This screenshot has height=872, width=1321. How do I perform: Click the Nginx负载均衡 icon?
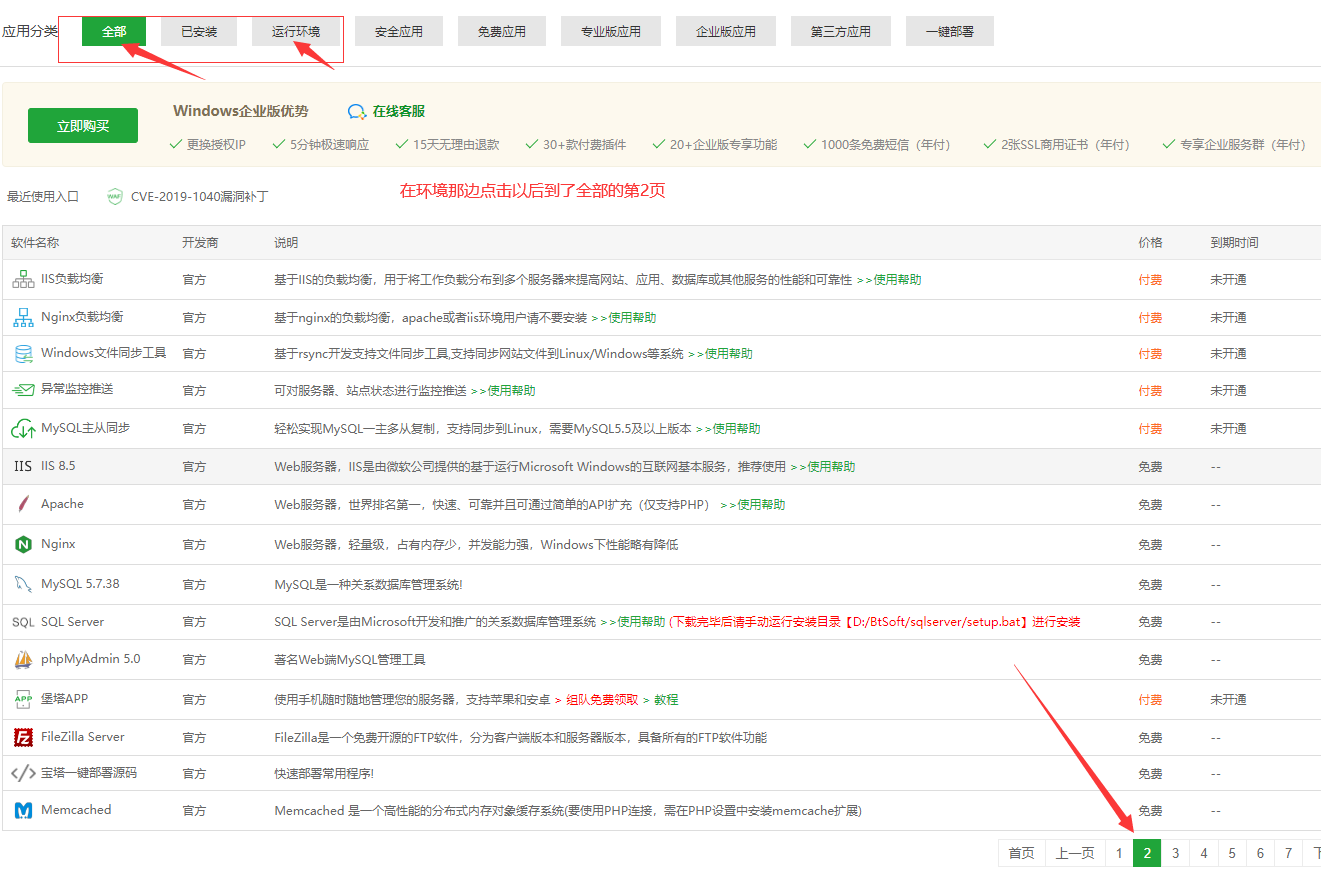pos(23,318)
